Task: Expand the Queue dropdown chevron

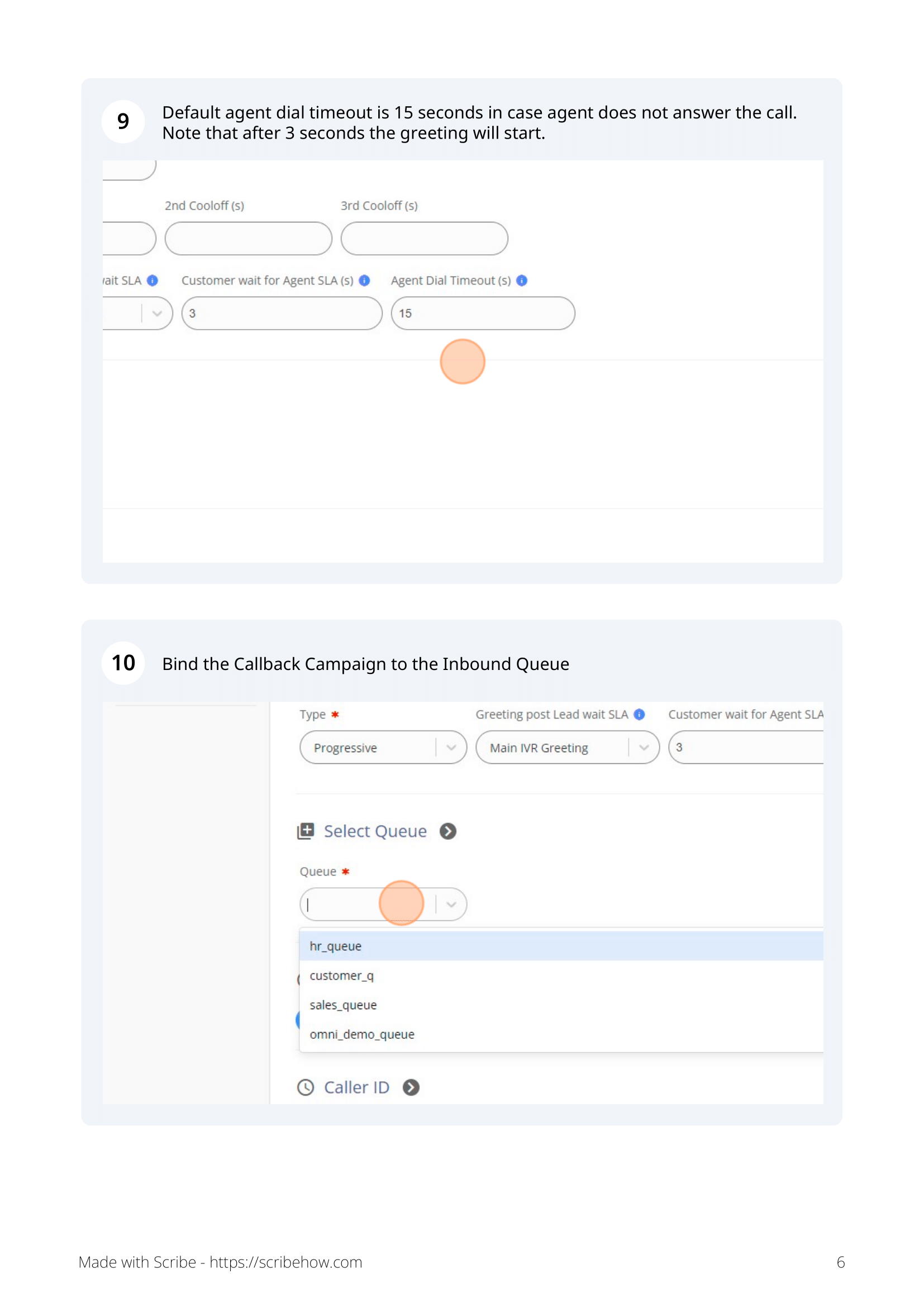Action: click(452, 905)
